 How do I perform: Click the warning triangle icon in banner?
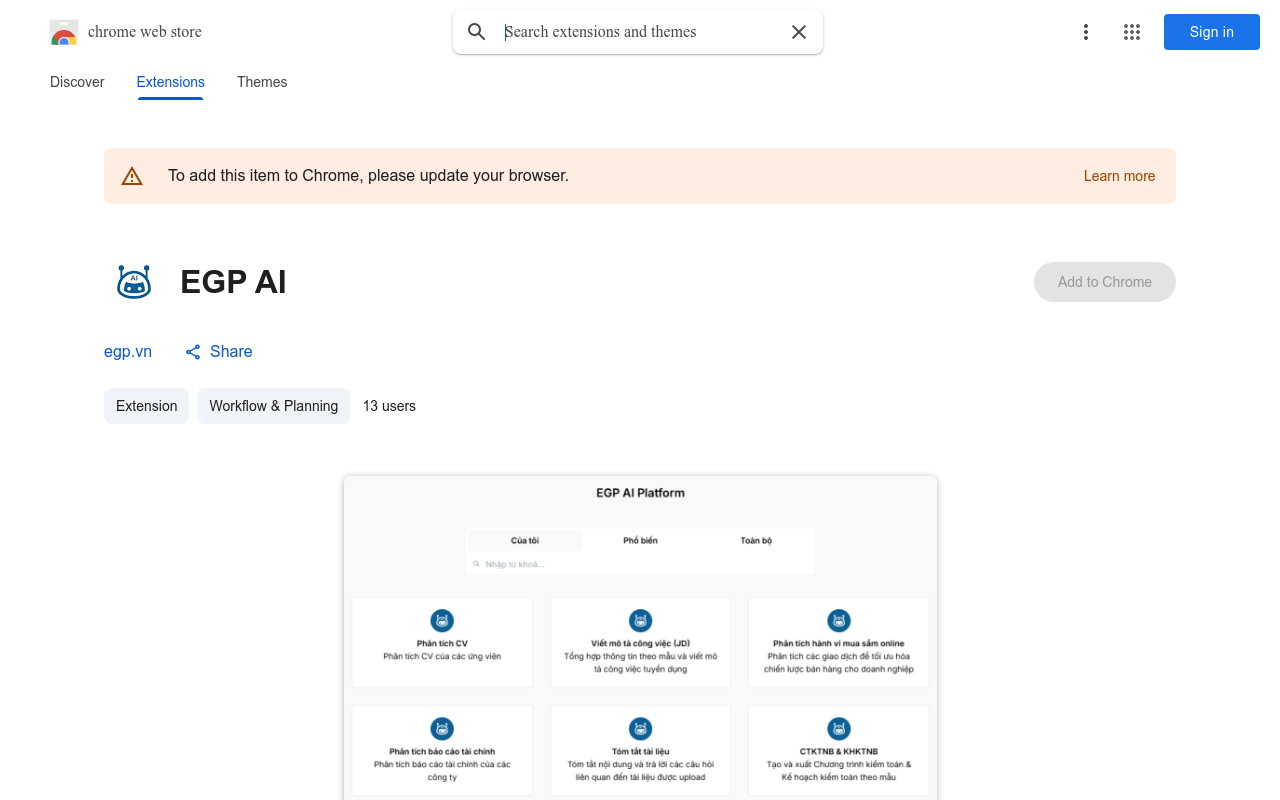(x=132, y=176)
